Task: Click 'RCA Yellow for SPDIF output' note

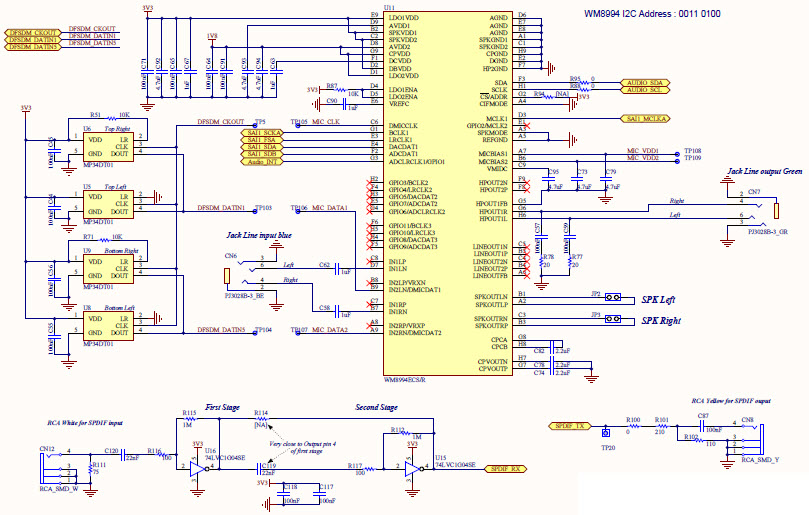Action: 731,400
